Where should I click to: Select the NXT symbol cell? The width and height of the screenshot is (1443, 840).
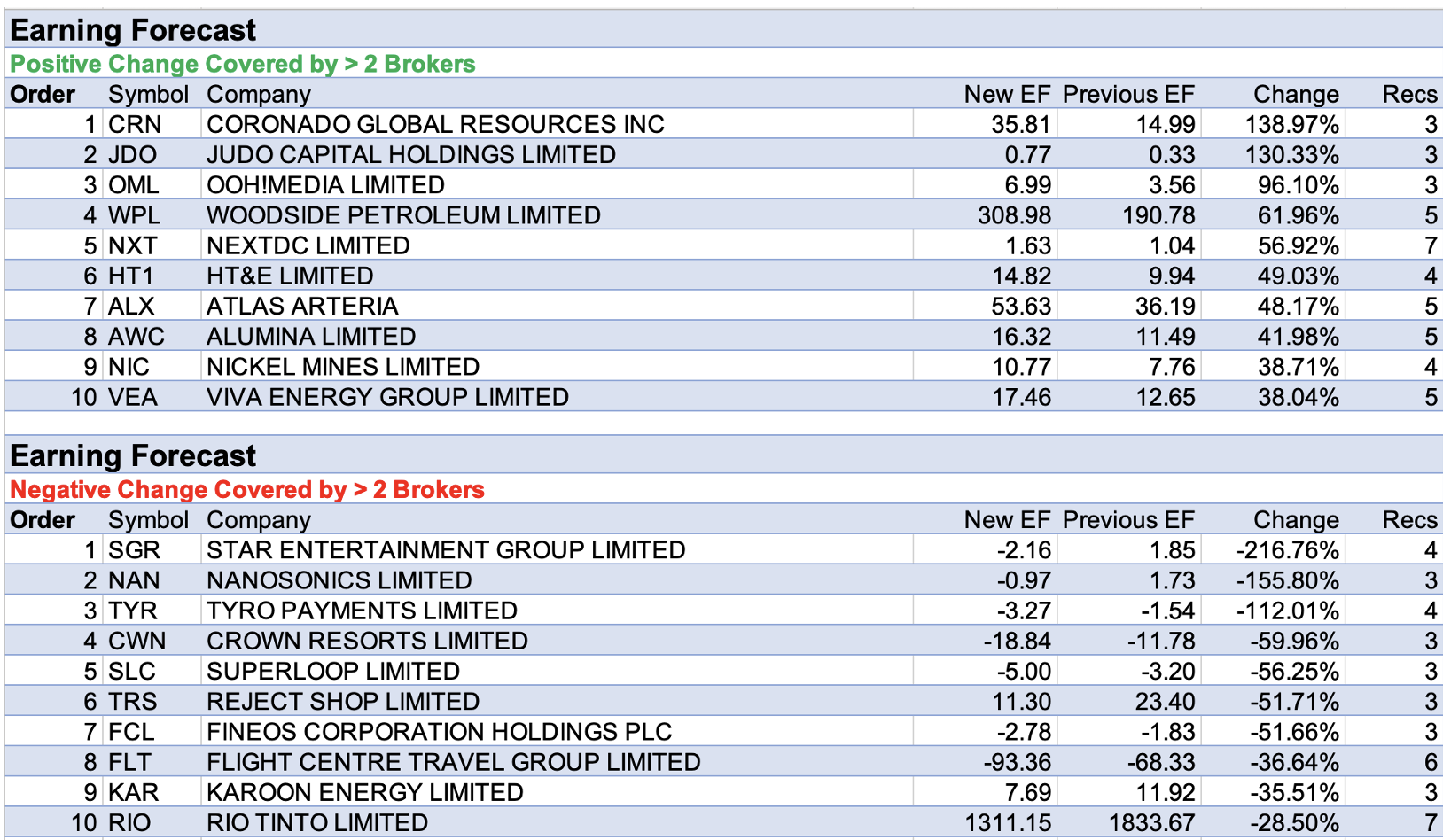(133, 245)
